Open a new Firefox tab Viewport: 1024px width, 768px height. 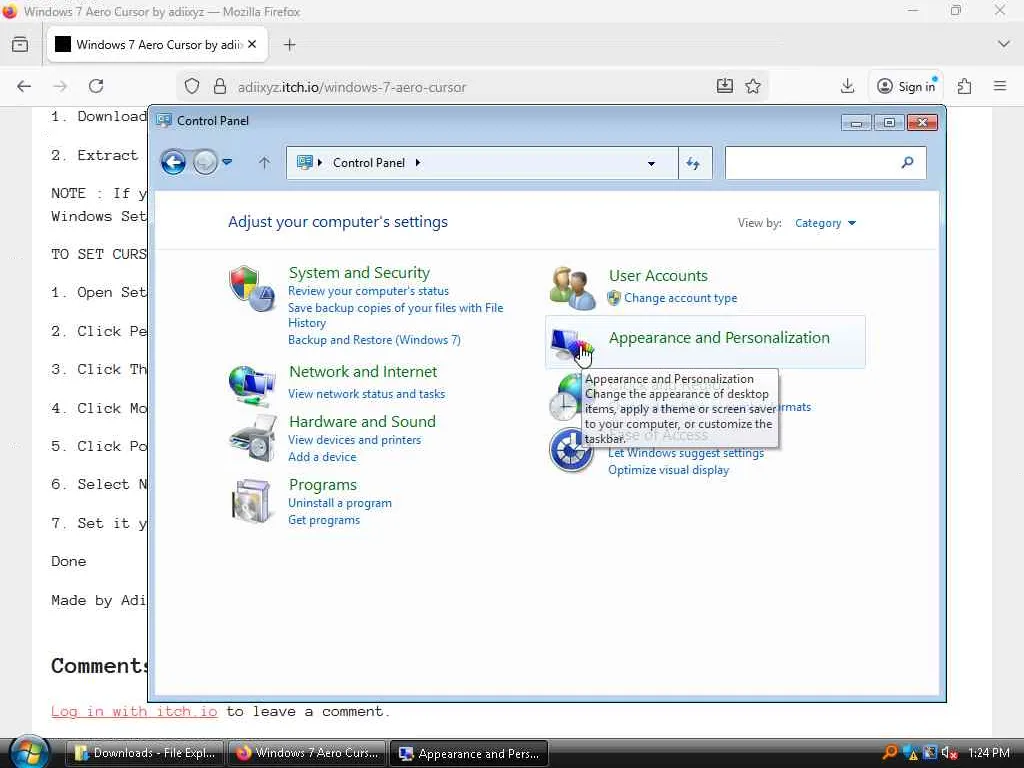tap(290, 44)
